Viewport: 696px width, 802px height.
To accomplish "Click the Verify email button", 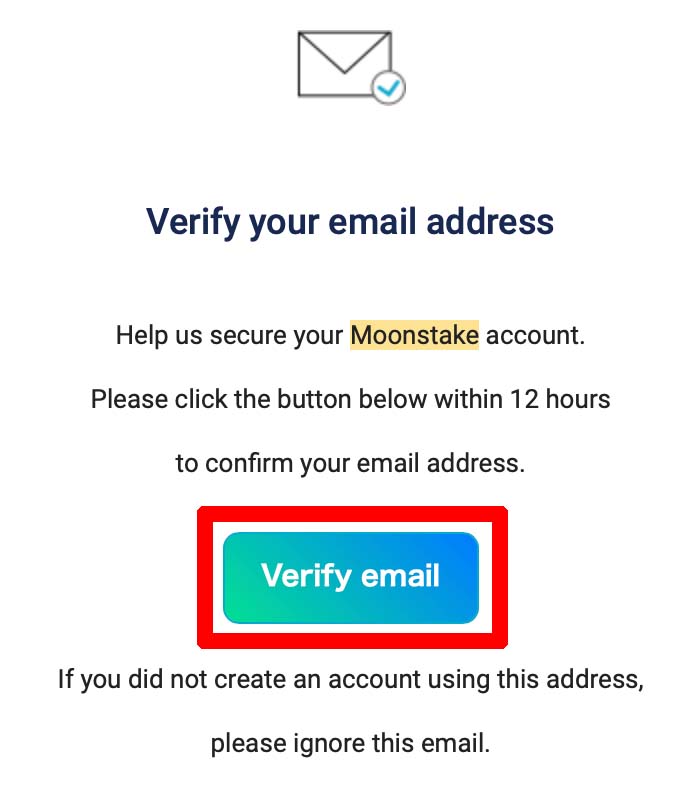I will (x=351, y=577).
